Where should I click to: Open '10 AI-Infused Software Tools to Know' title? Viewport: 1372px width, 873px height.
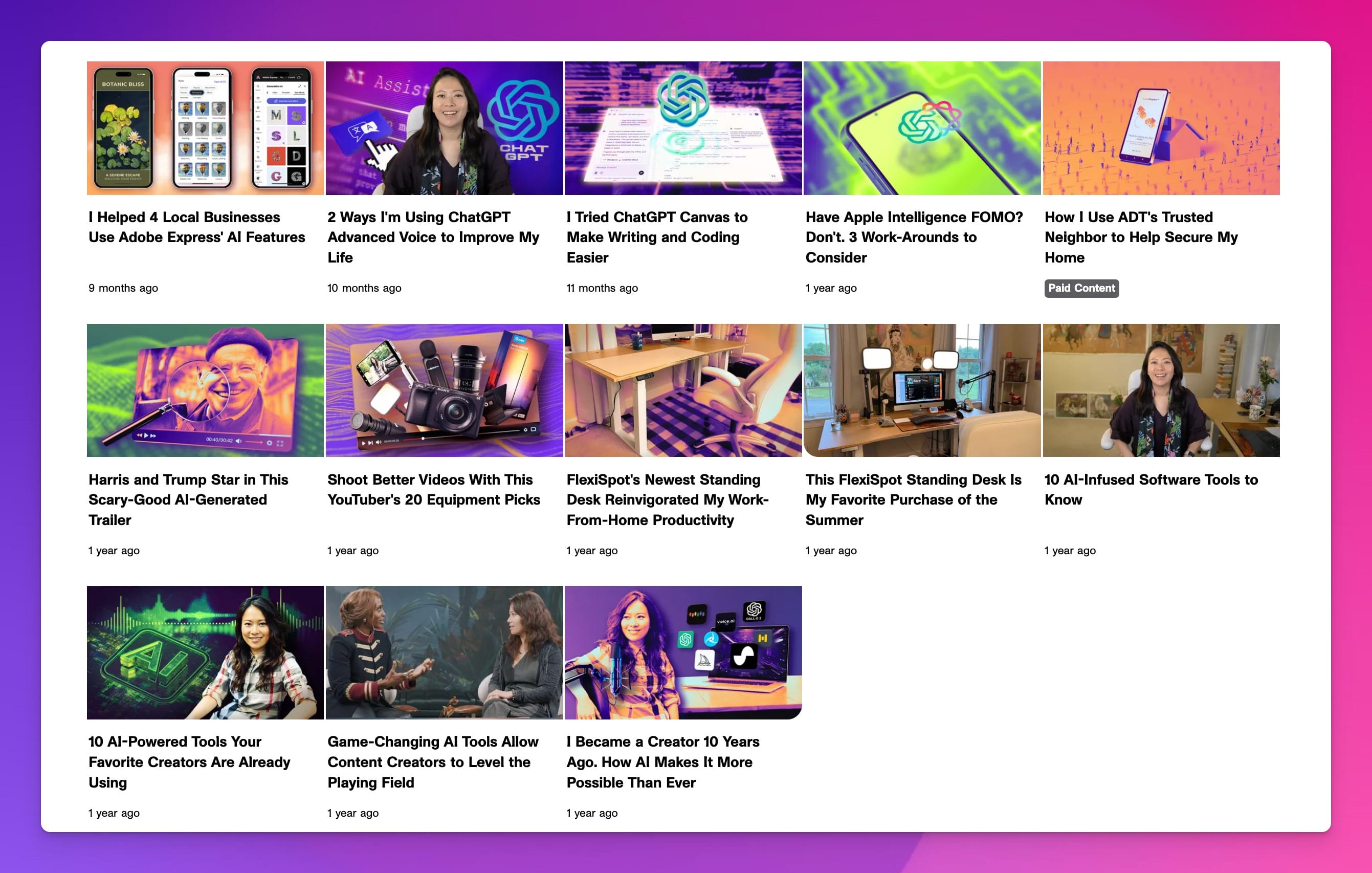1151,490
